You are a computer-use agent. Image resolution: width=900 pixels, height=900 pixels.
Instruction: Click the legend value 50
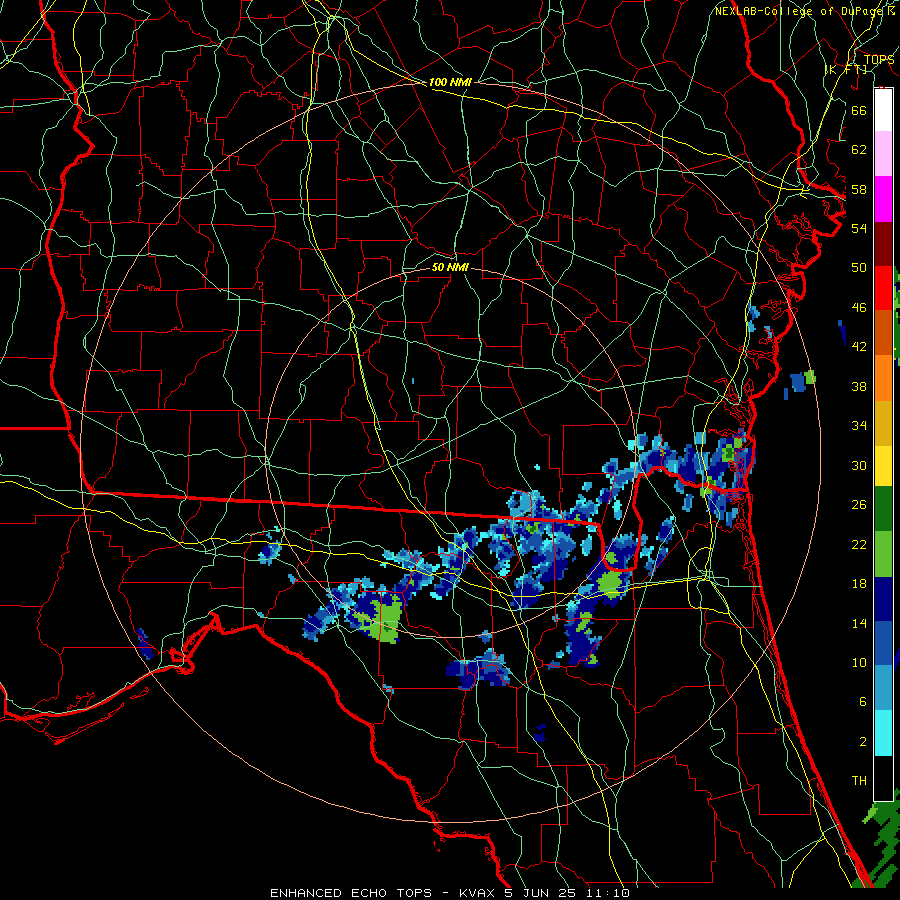859,267
